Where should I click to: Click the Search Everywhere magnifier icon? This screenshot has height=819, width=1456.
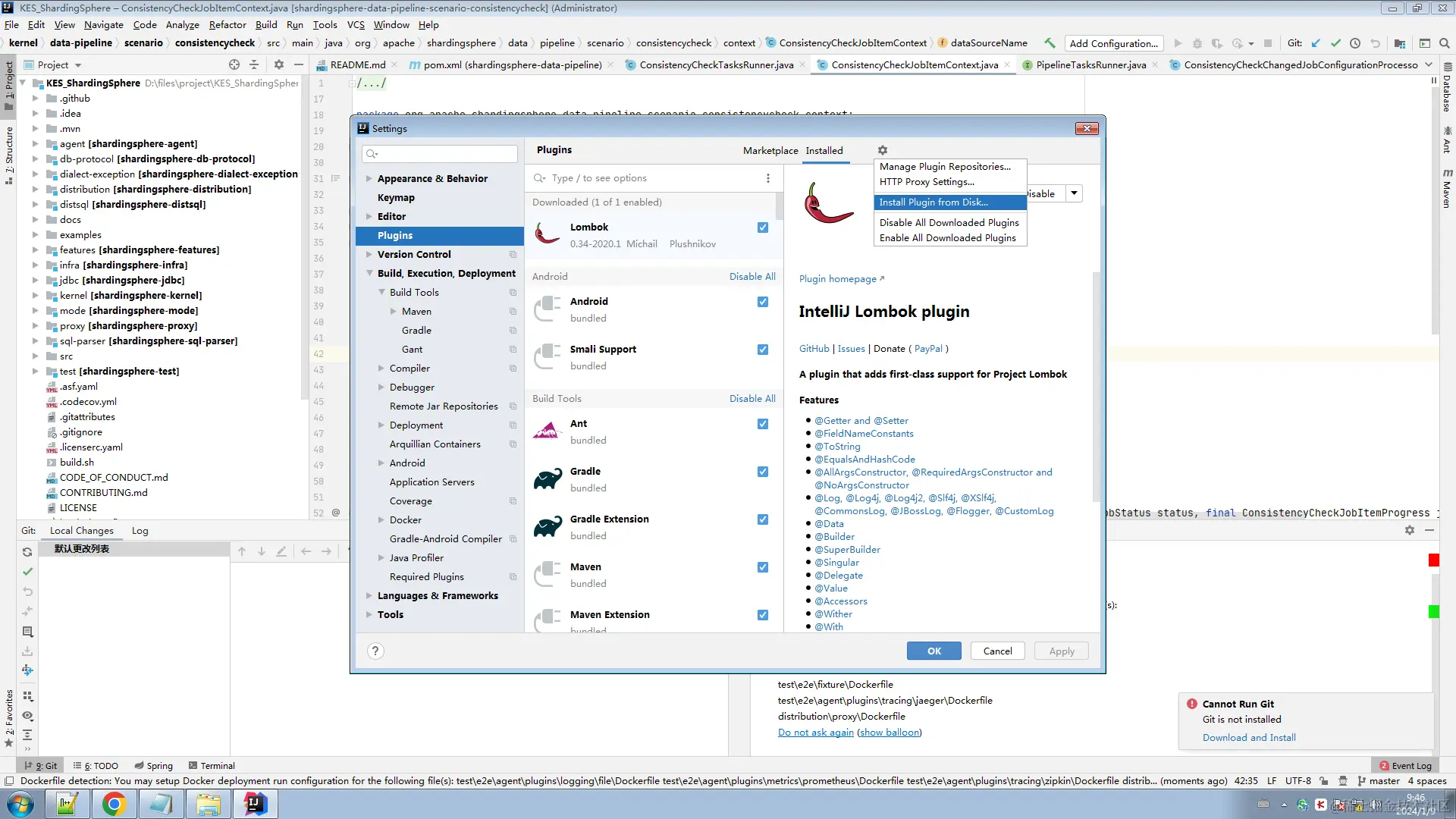[1444, 43]
